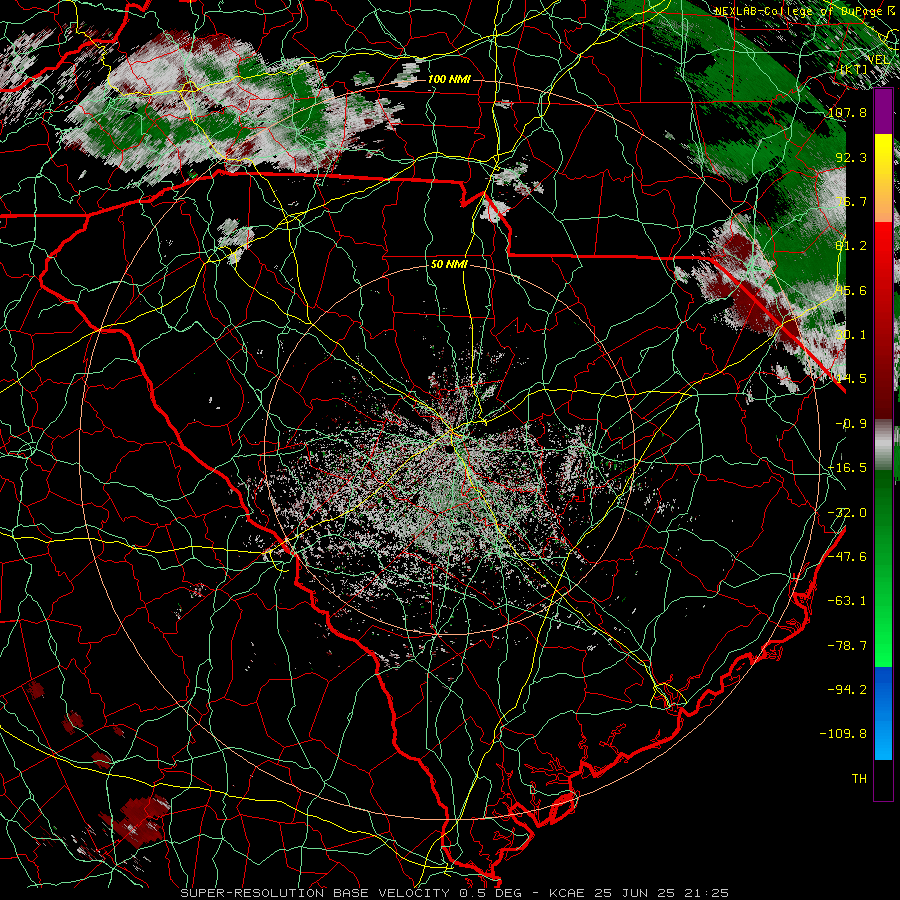Screen dimensions: 900x900
Task: Click the 14.5 legend value
Action: pos(851,379)
